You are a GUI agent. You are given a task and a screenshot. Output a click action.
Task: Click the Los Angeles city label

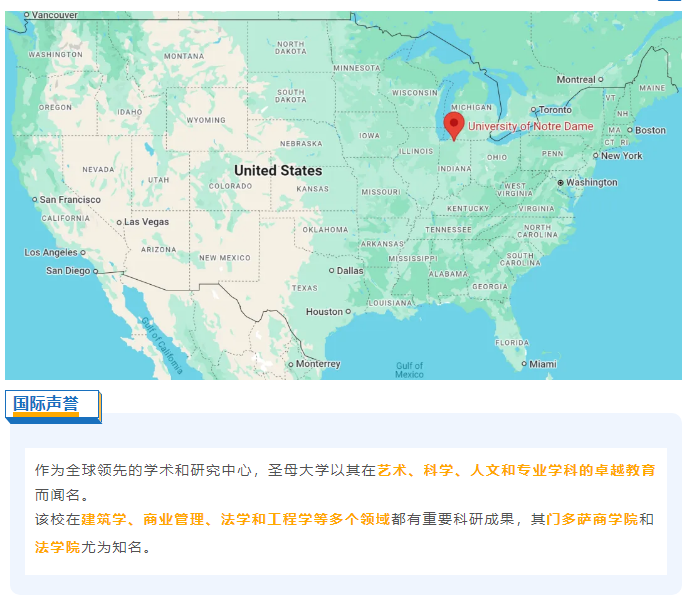point(51,252)
